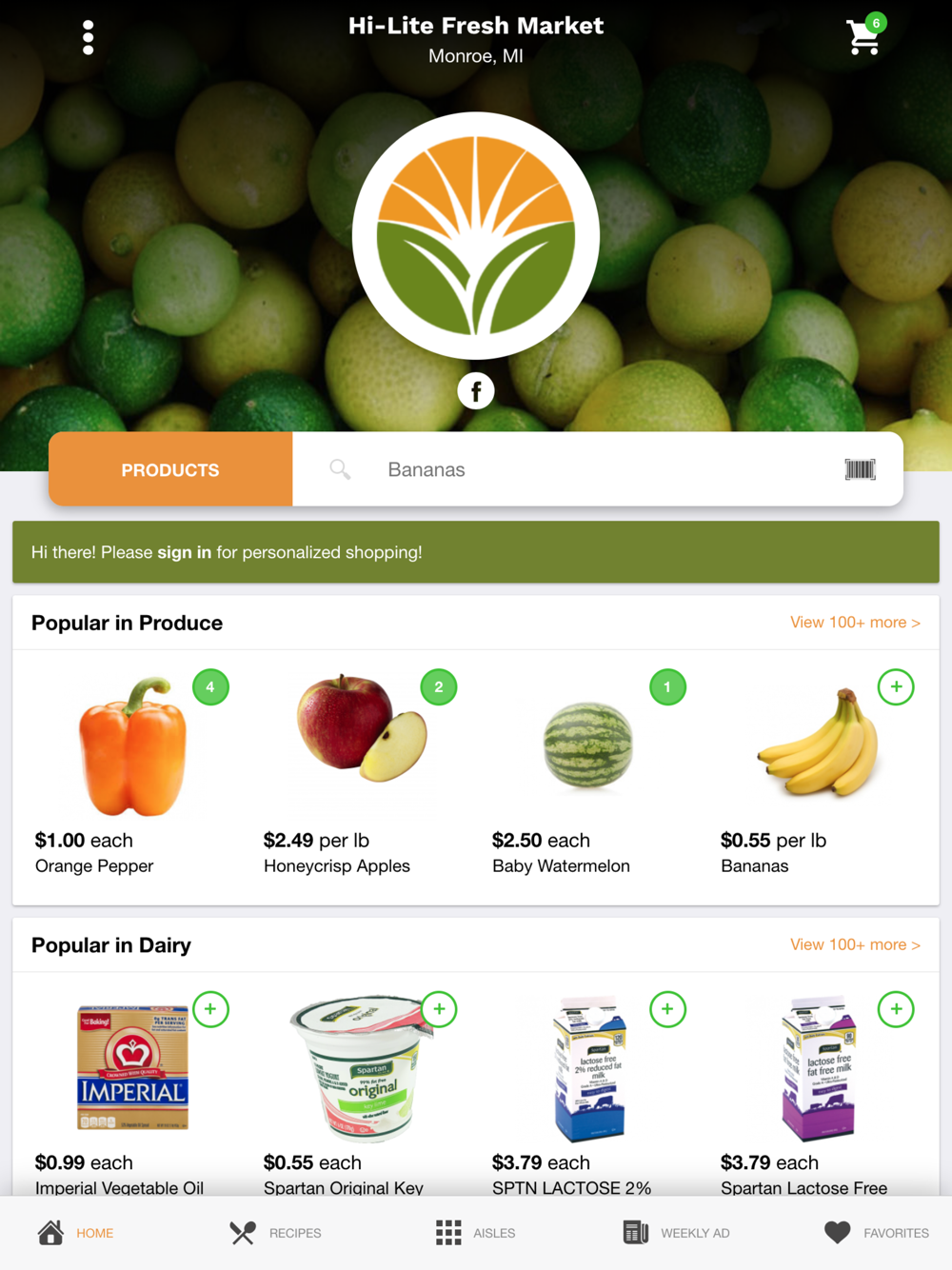Screen dimensions: 952x1270
Task: Click the search magnifier icon
Action: click(340, 469)
